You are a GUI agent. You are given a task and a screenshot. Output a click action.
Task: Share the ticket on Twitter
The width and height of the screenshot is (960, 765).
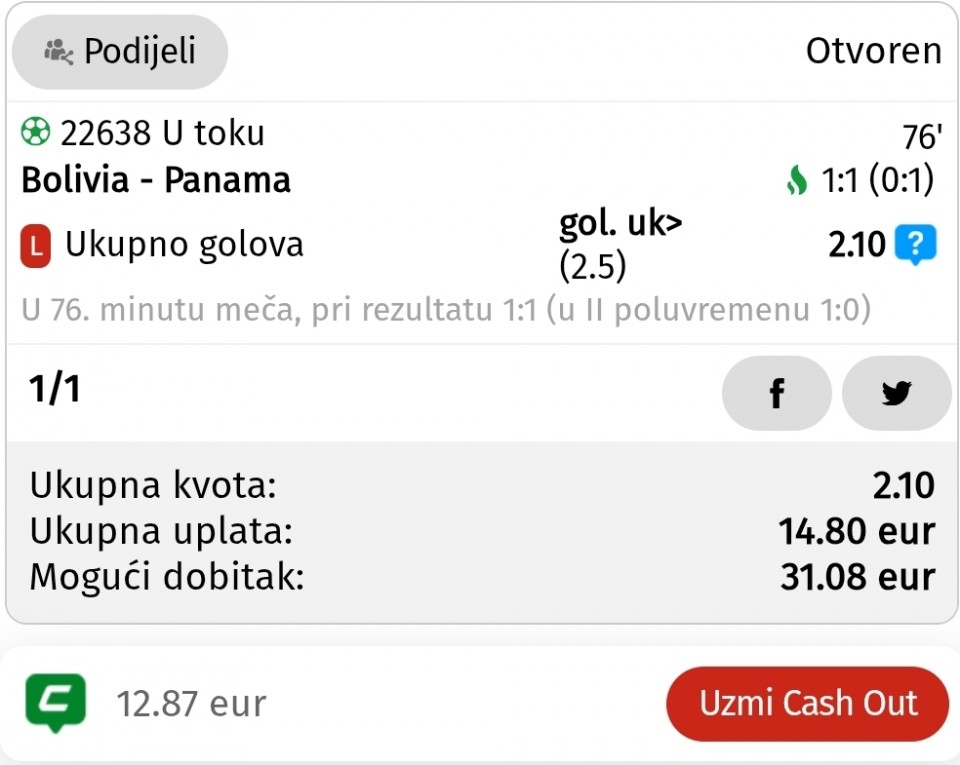coord(896,393)
